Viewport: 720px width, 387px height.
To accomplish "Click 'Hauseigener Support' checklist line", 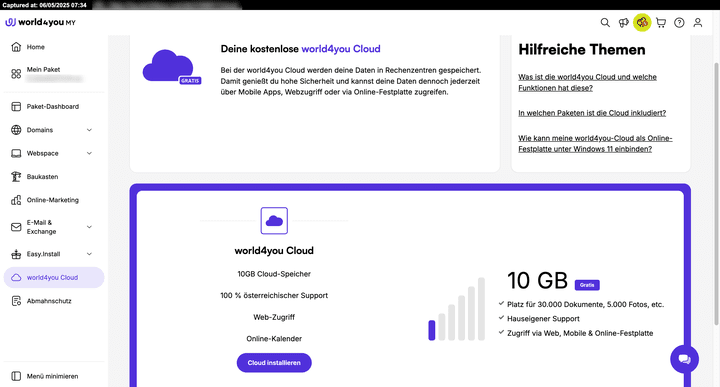I will [543, 319].
